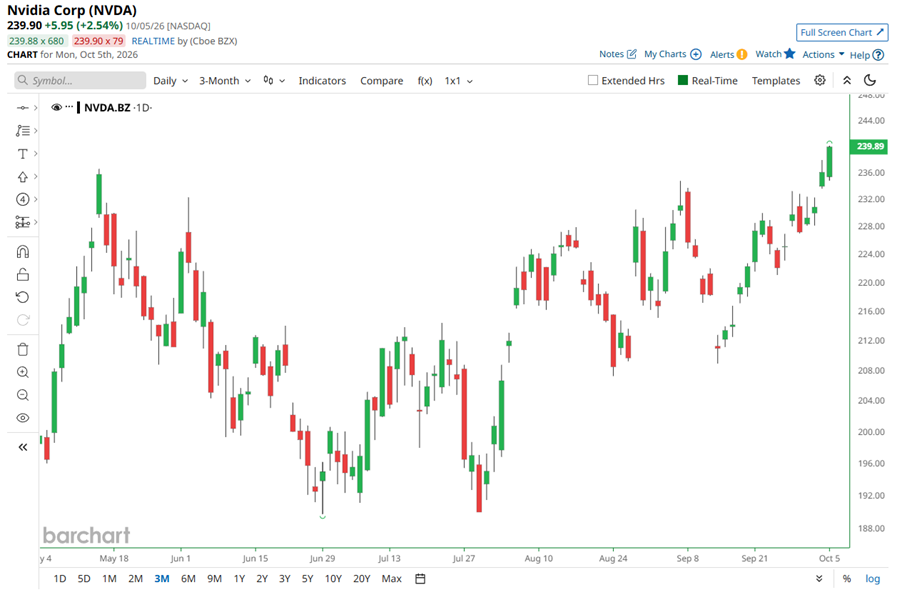Select the 3M range tab
The height and width of the screenshot is (590, 897).
(162, 579)
